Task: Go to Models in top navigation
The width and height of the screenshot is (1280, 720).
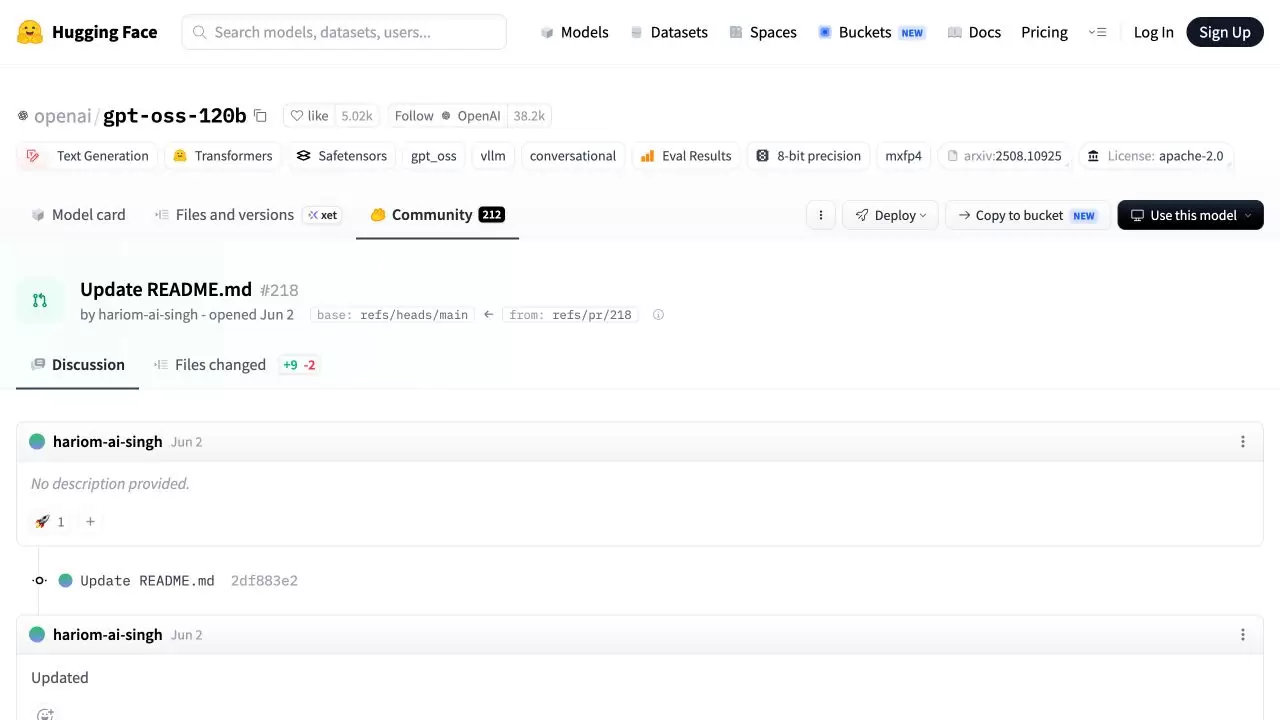Action: pos(574,32)
